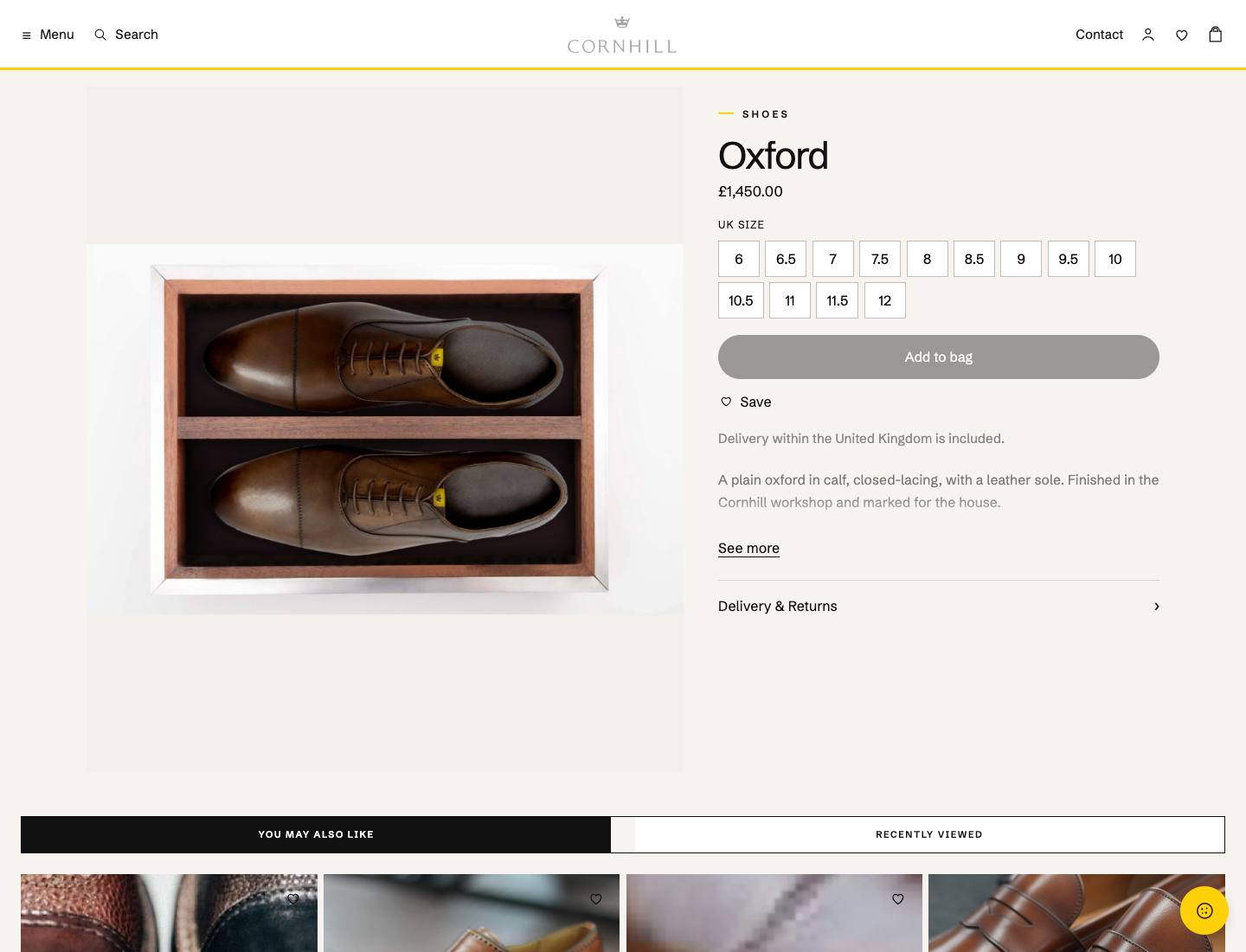Expand description with See more

[x=748, y=548]
